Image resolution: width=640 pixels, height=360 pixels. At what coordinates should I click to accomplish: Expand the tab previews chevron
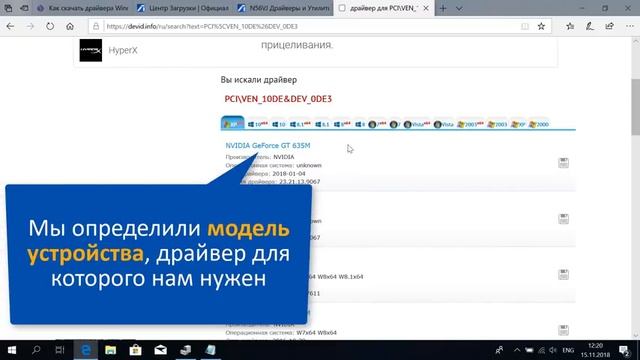(459, 8)
